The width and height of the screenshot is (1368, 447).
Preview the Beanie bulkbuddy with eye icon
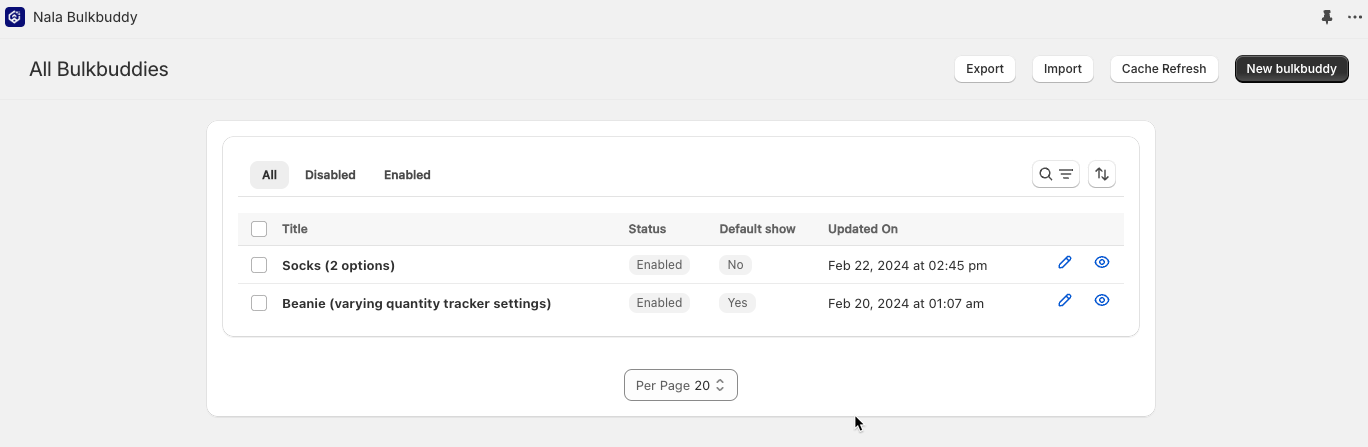coord(1101,300)
